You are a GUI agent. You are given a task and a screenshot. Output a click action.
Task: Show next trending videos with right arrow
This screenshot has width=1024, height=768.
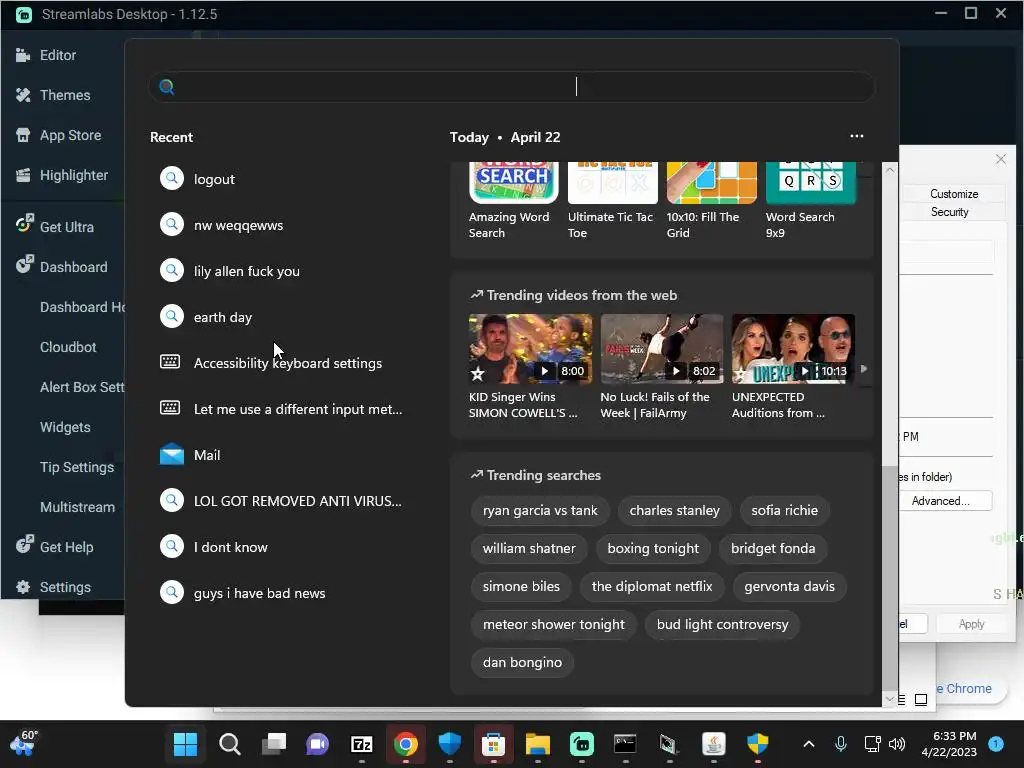(864, 369)
